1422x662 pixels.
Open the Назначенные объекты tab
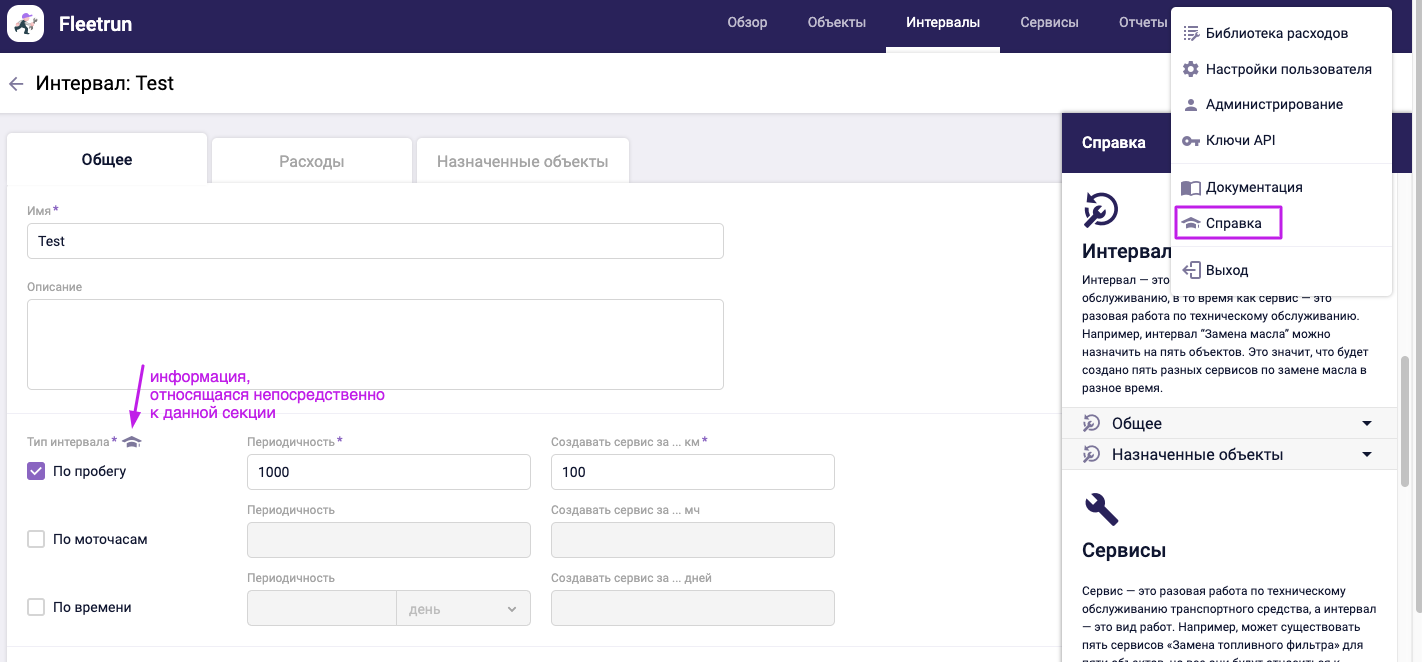(522, 161)
